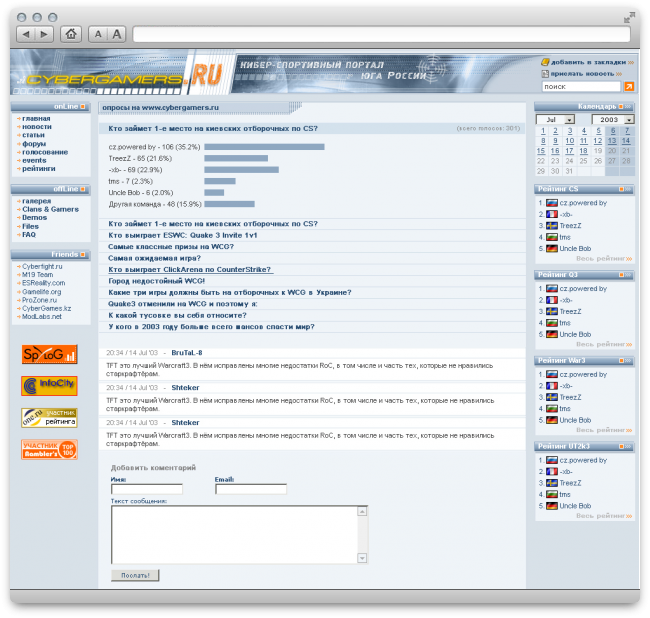Go back with the browser back arrow
650x618 pixels.
[27, 34]
